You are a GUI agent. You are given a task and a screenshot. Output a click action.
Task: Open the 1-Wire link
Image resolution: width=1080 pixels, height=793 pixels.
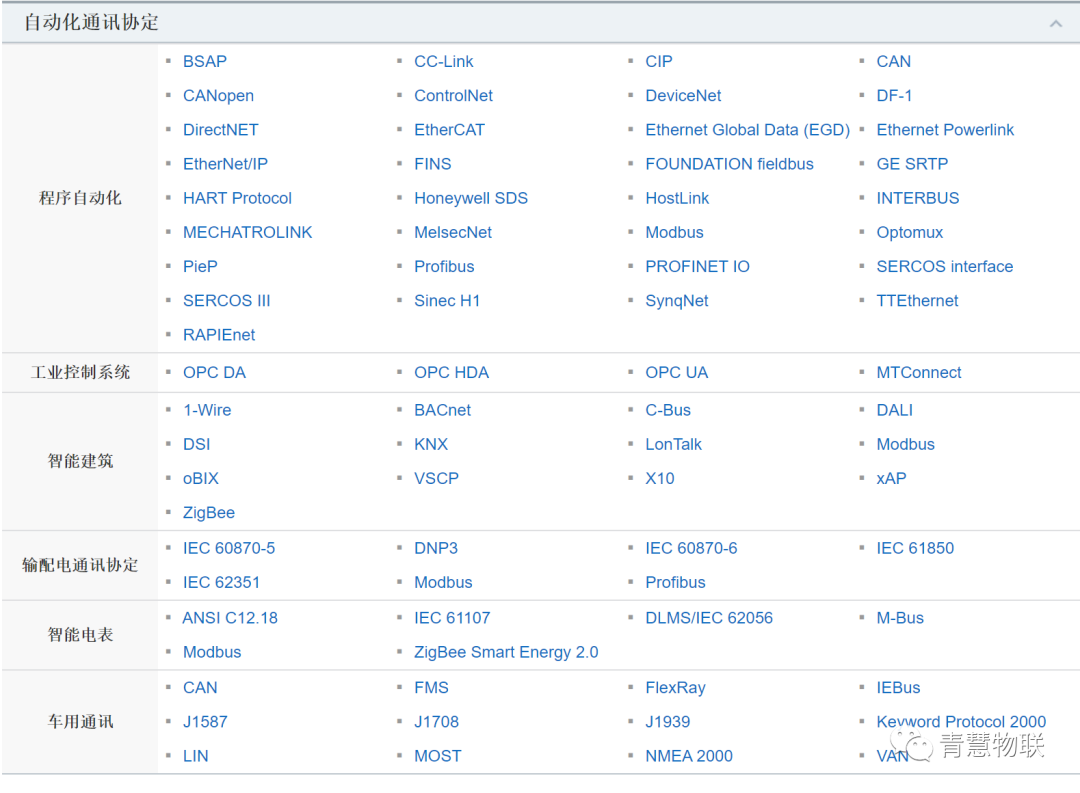pyautogui.click(x=207, y=411)
